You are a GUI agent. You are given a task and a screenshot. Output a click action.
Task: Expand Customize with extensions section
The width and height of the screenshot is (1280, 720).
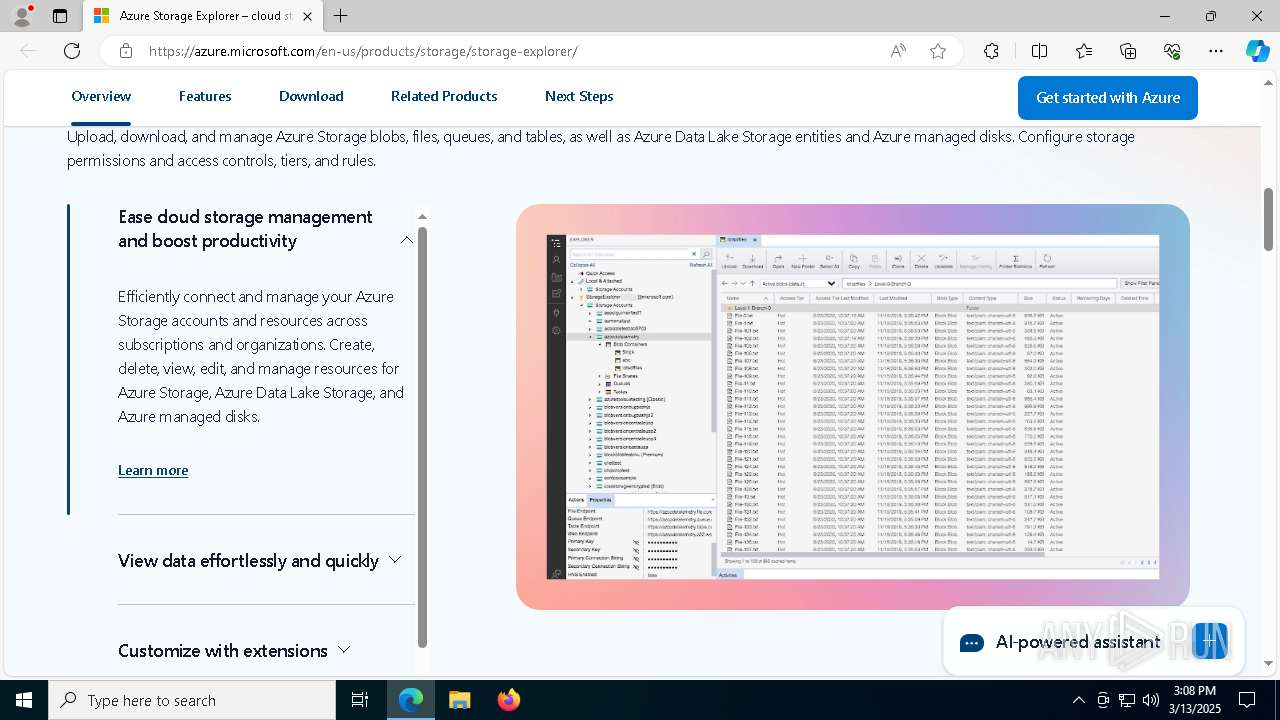[235, 650]
